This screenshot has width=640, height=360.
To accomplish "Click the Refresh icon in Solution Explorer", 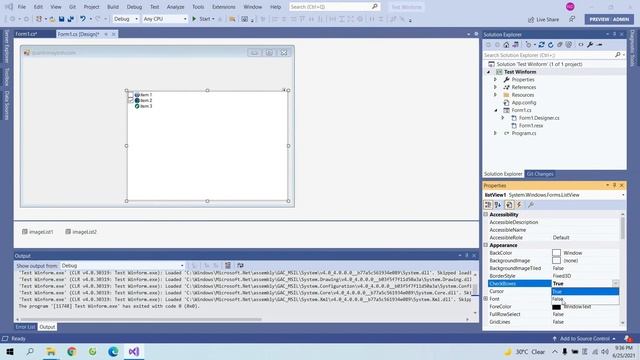I will click(x=550, y=44).
